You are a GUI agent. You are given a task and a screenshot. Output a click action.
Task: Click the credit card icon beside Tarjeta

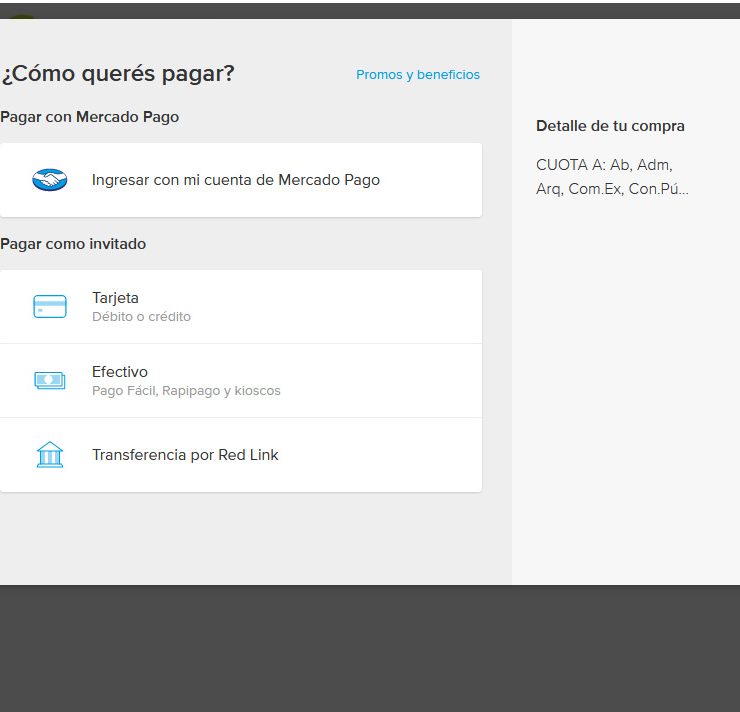(x=50, y=307)
